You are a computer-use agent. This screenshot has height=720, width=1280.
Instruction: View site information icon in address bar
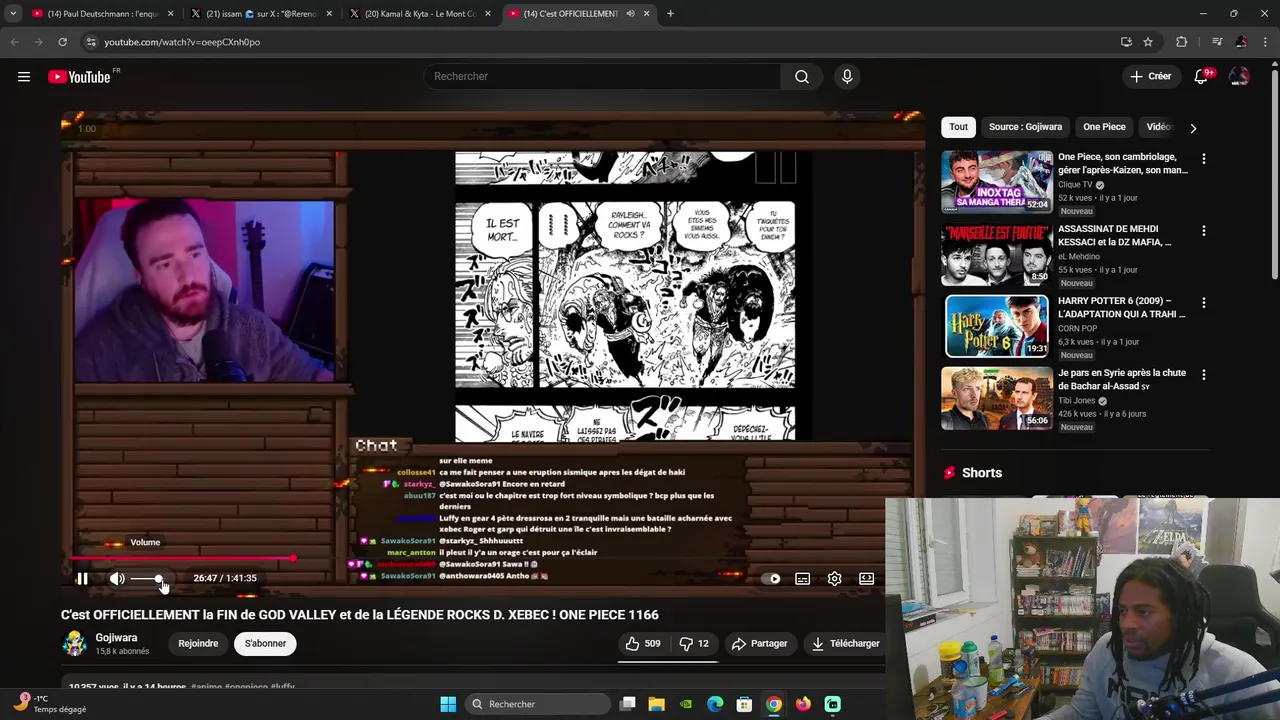pyautogui.click(x=91, y=42)
